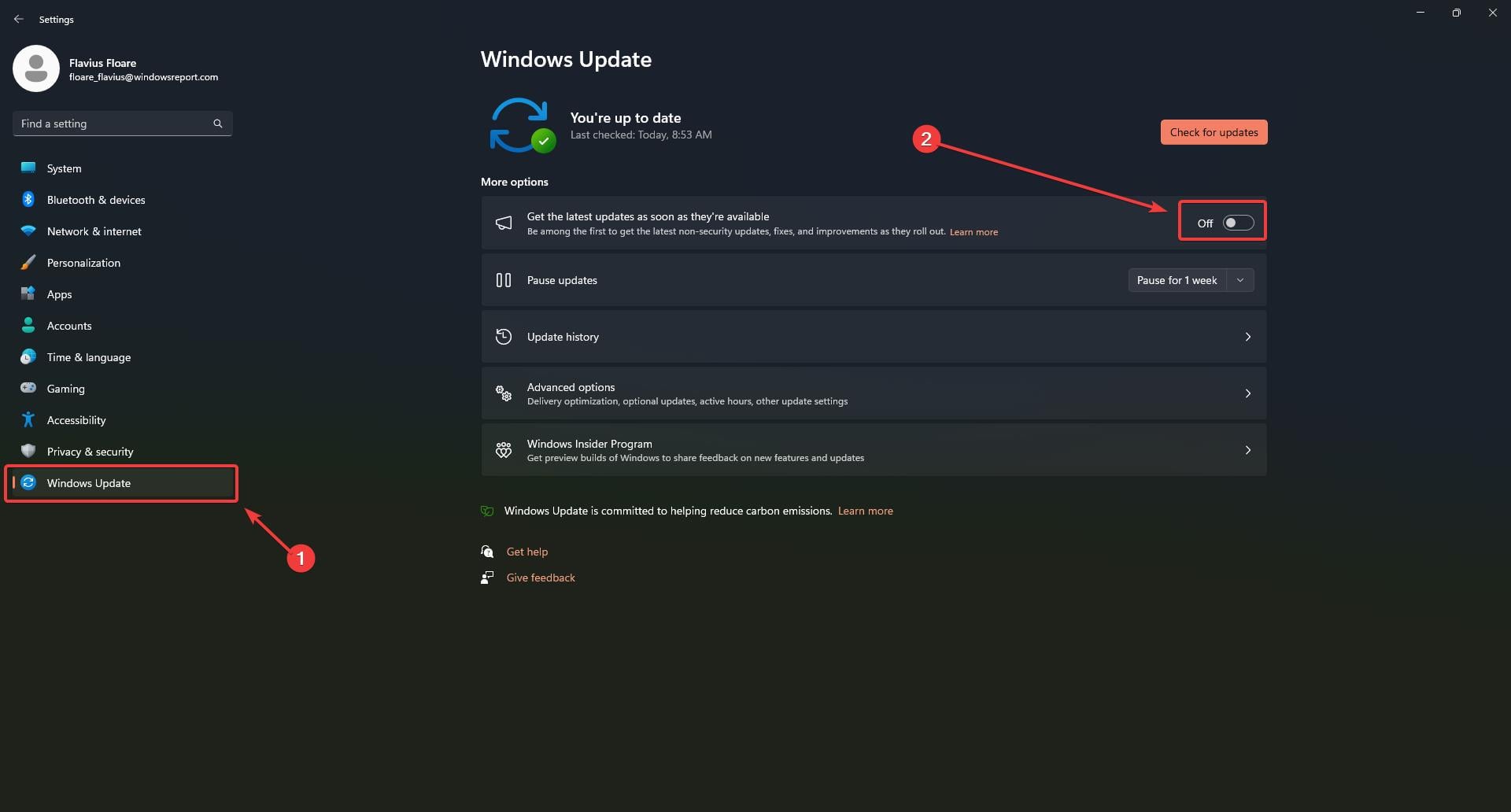Click the search magnifier in Find a setting
Viewport: 1511px width, 812px height.
pos(218,124)
